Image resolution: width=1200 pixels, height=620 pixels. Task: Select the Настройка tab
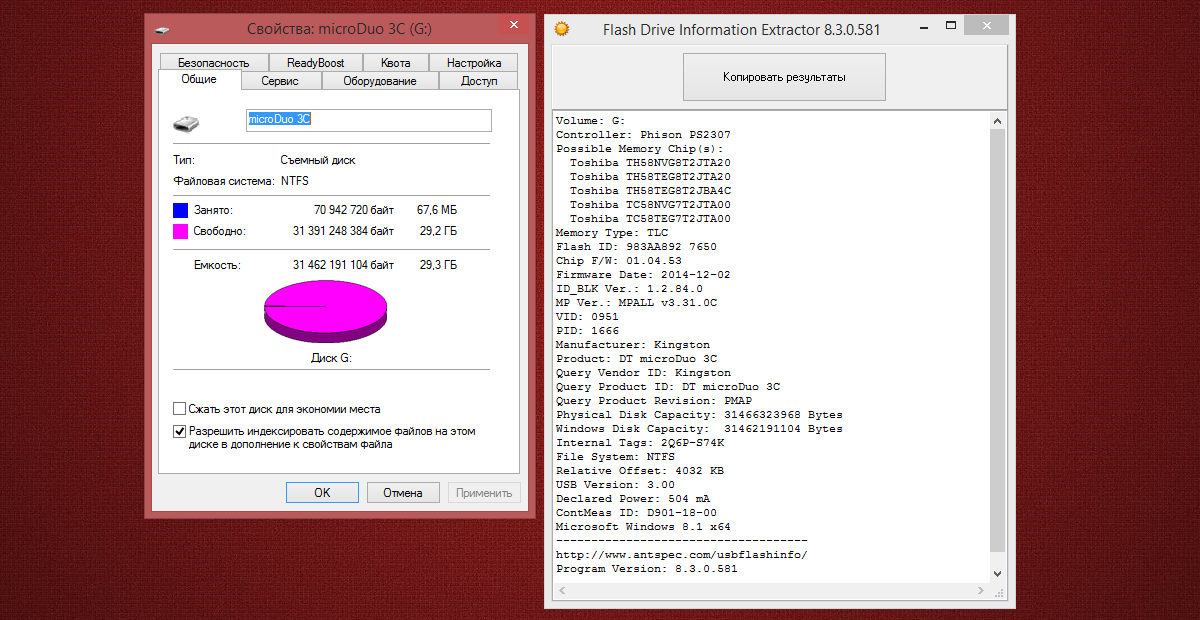pos(474,62)
